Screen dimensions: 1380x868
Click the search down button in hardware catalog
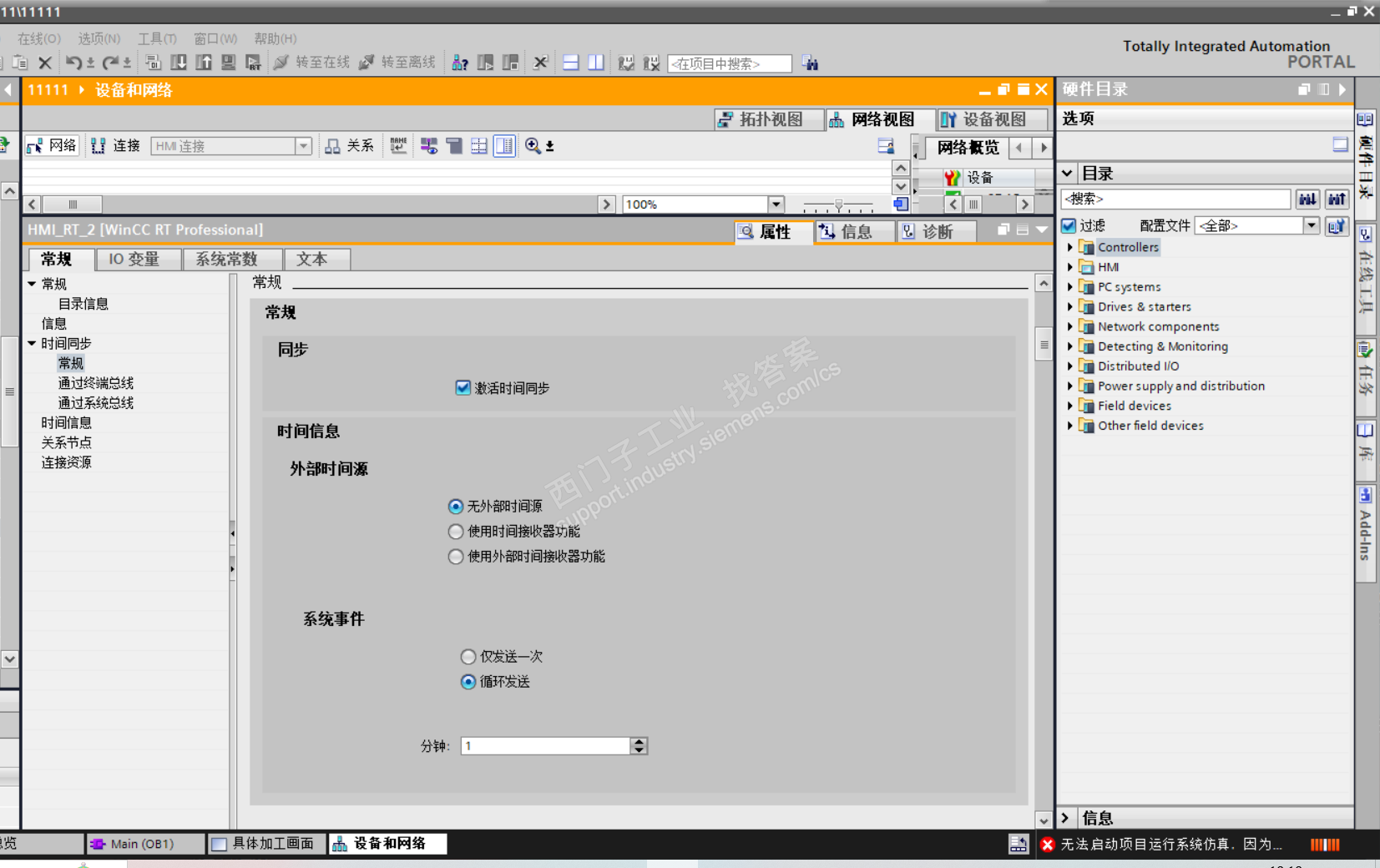point(1307,199)
